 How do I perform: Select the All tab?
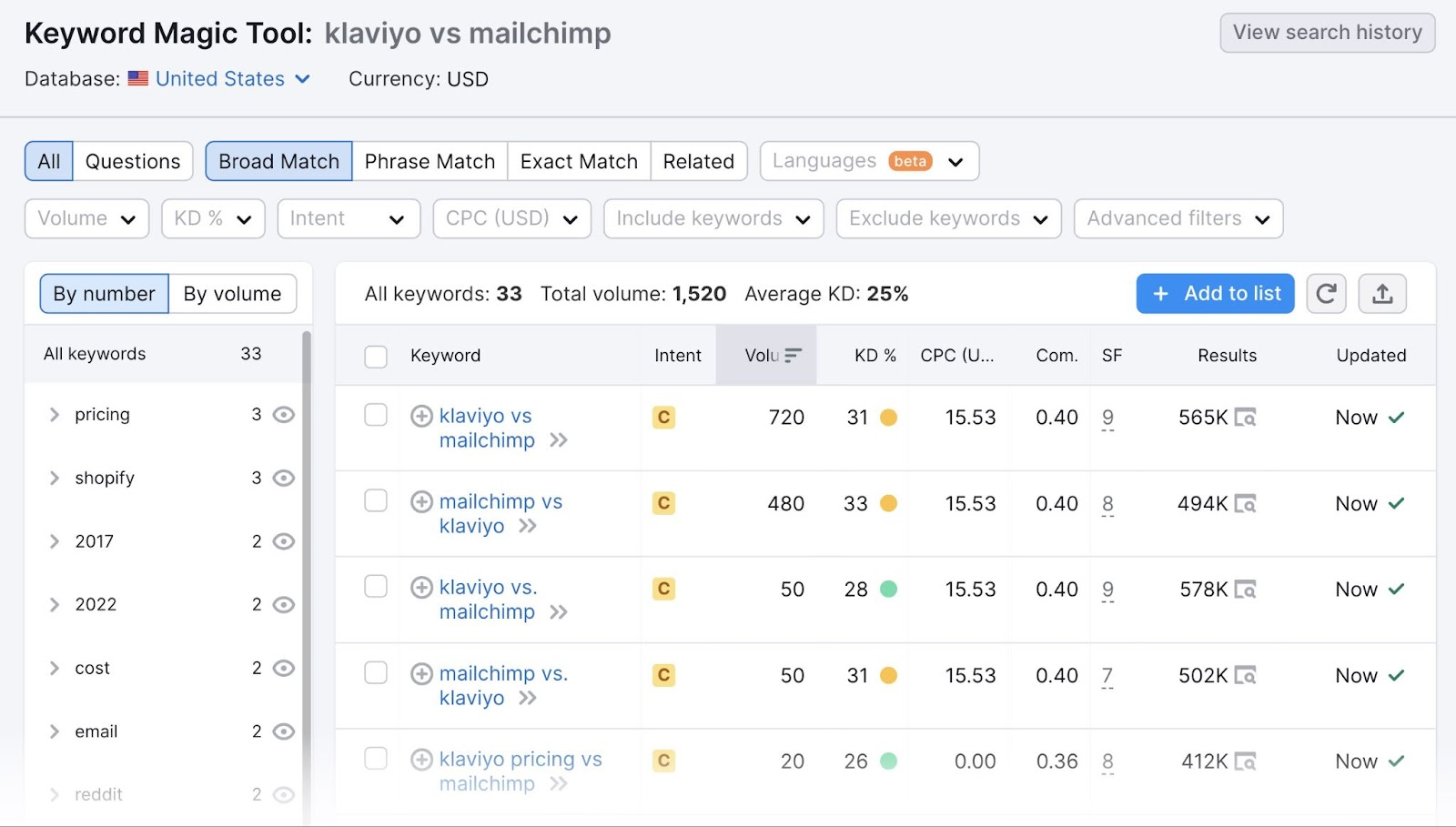click(49, 161)
